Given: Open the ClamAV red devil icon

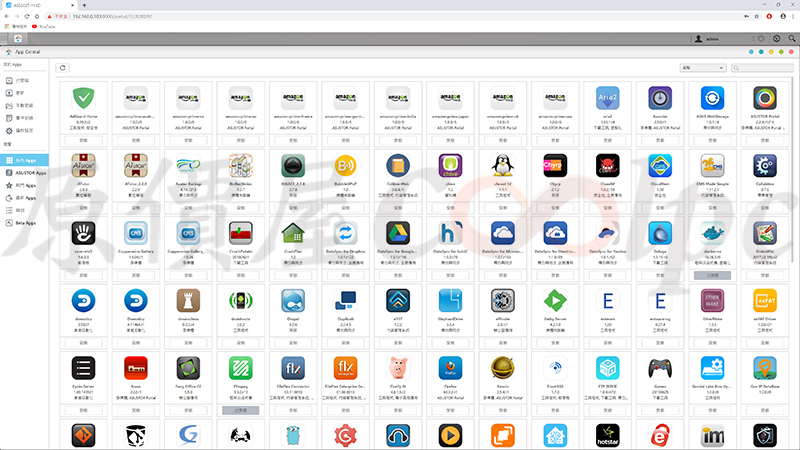Looking at the screenshot, I should [608, 166].
